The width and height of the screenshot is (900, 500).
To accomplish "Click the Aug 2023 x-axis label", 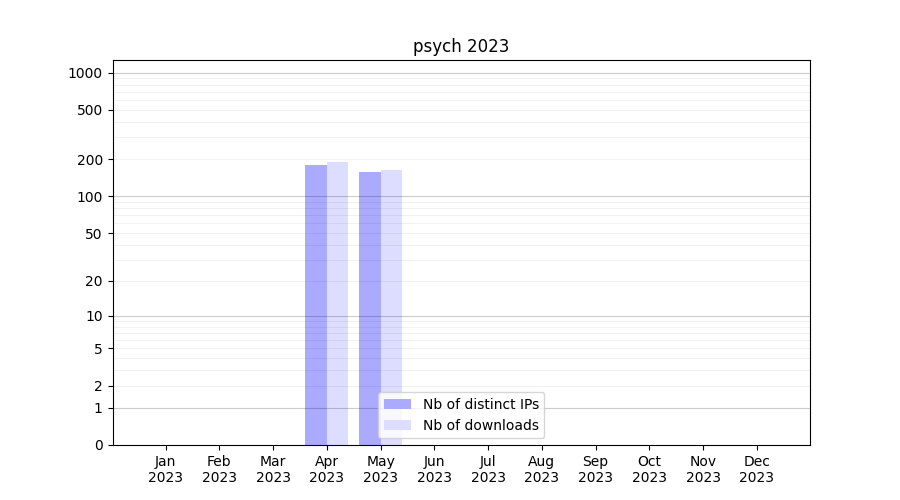I will point(542,469).
